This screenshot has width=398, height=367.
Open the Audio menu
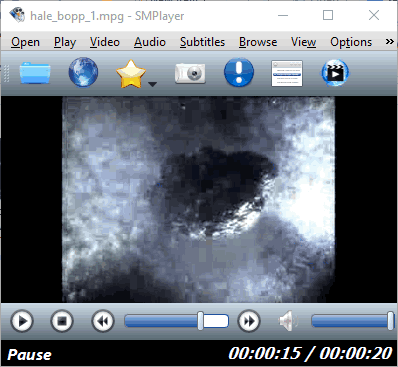click(x=150, y=42)
